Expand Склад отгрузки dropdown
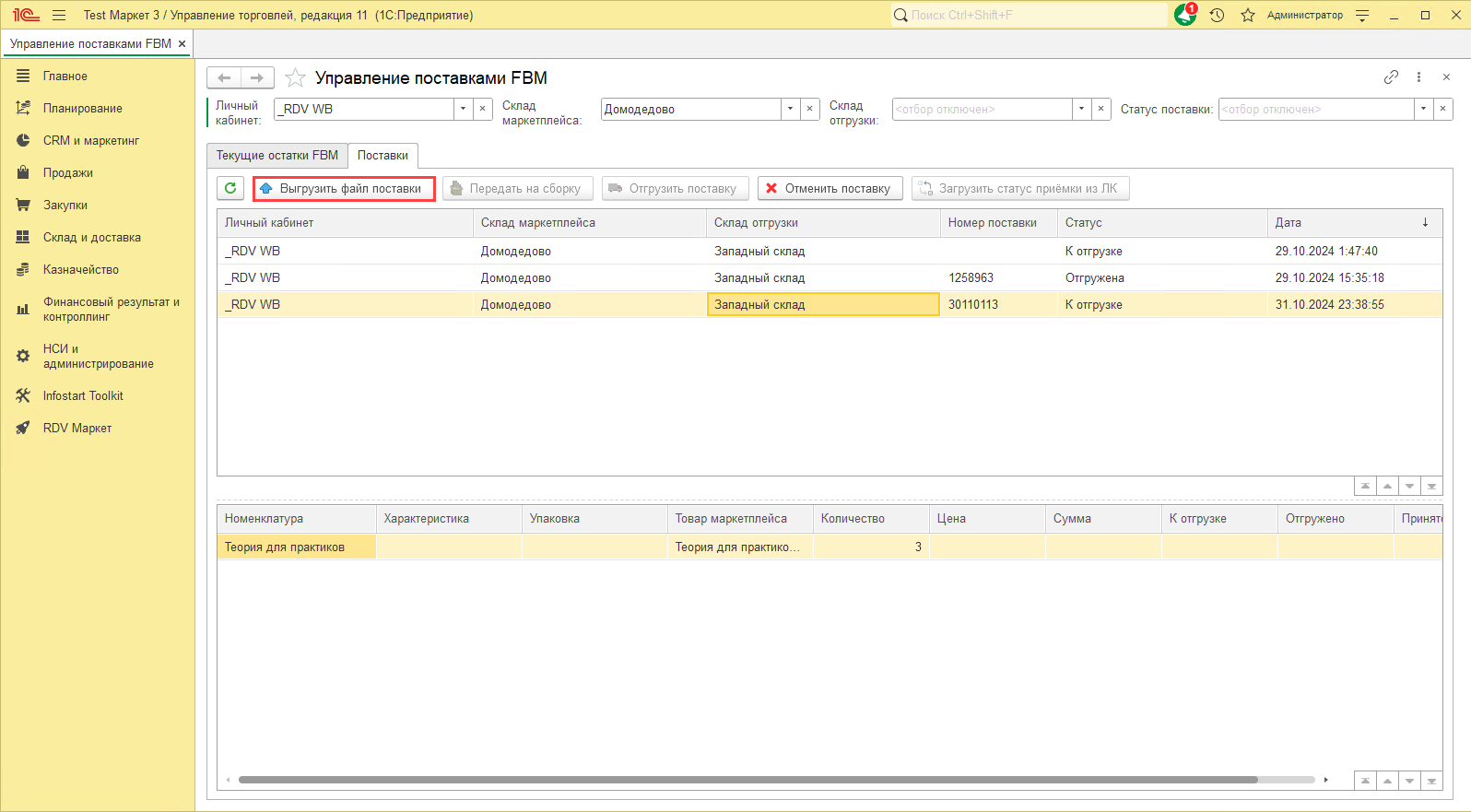 (x=1081, y=109)
